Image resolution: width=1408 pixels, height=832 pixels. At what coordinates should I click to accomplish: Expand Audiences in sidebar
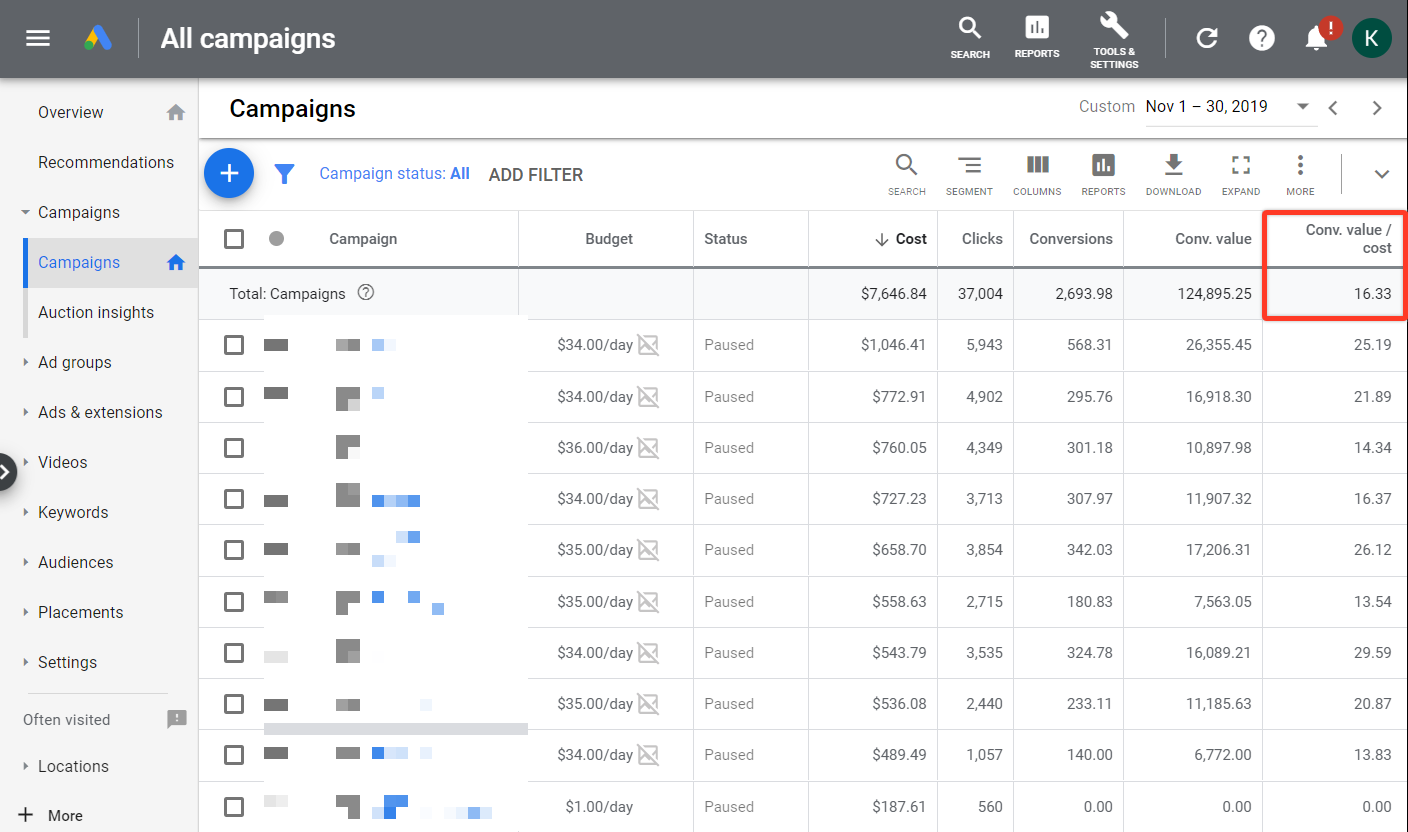click(x=25, y=562)
